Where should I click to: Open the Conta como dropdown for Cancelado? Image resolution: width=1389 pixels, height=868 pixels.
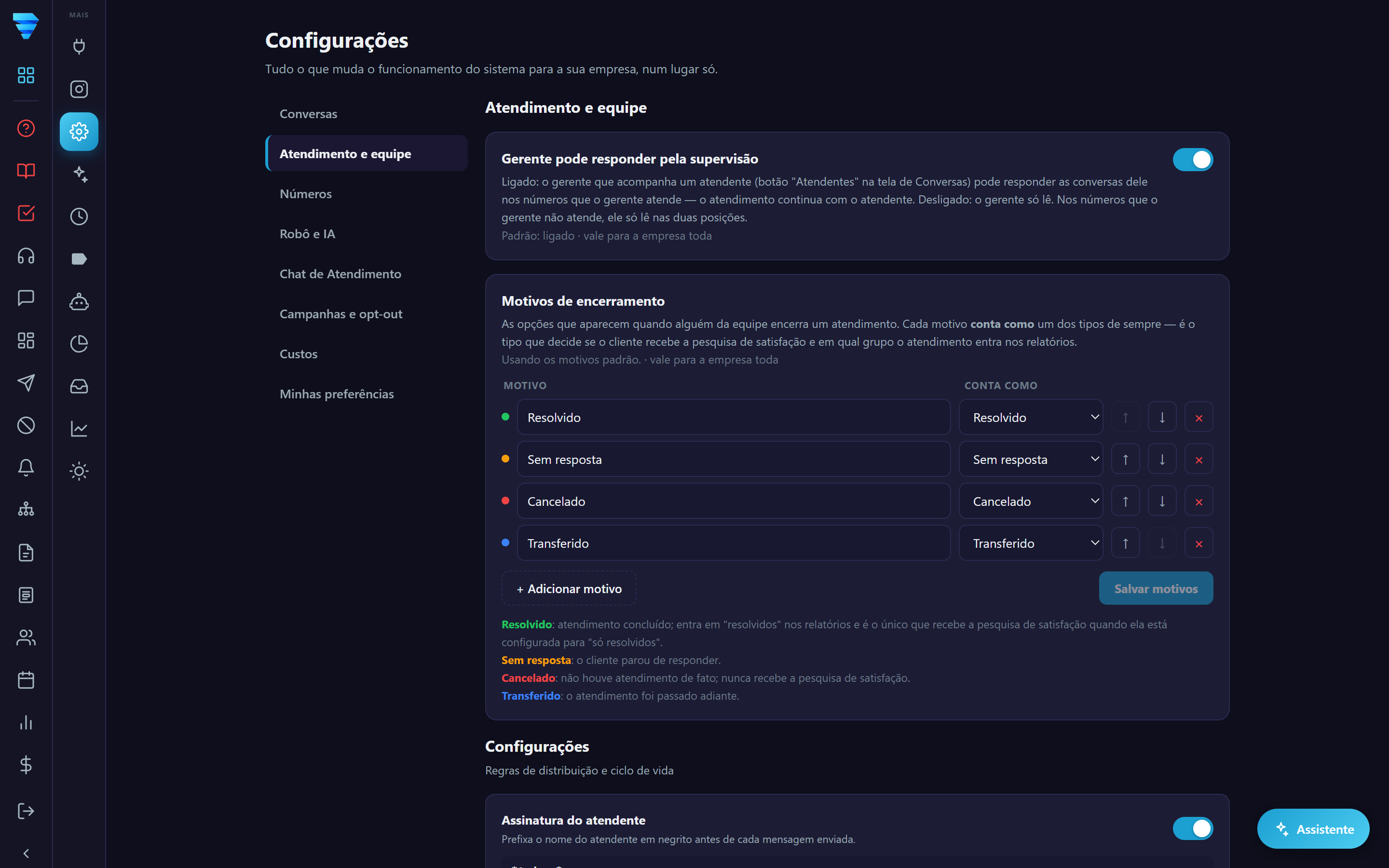coord(1031,501)
